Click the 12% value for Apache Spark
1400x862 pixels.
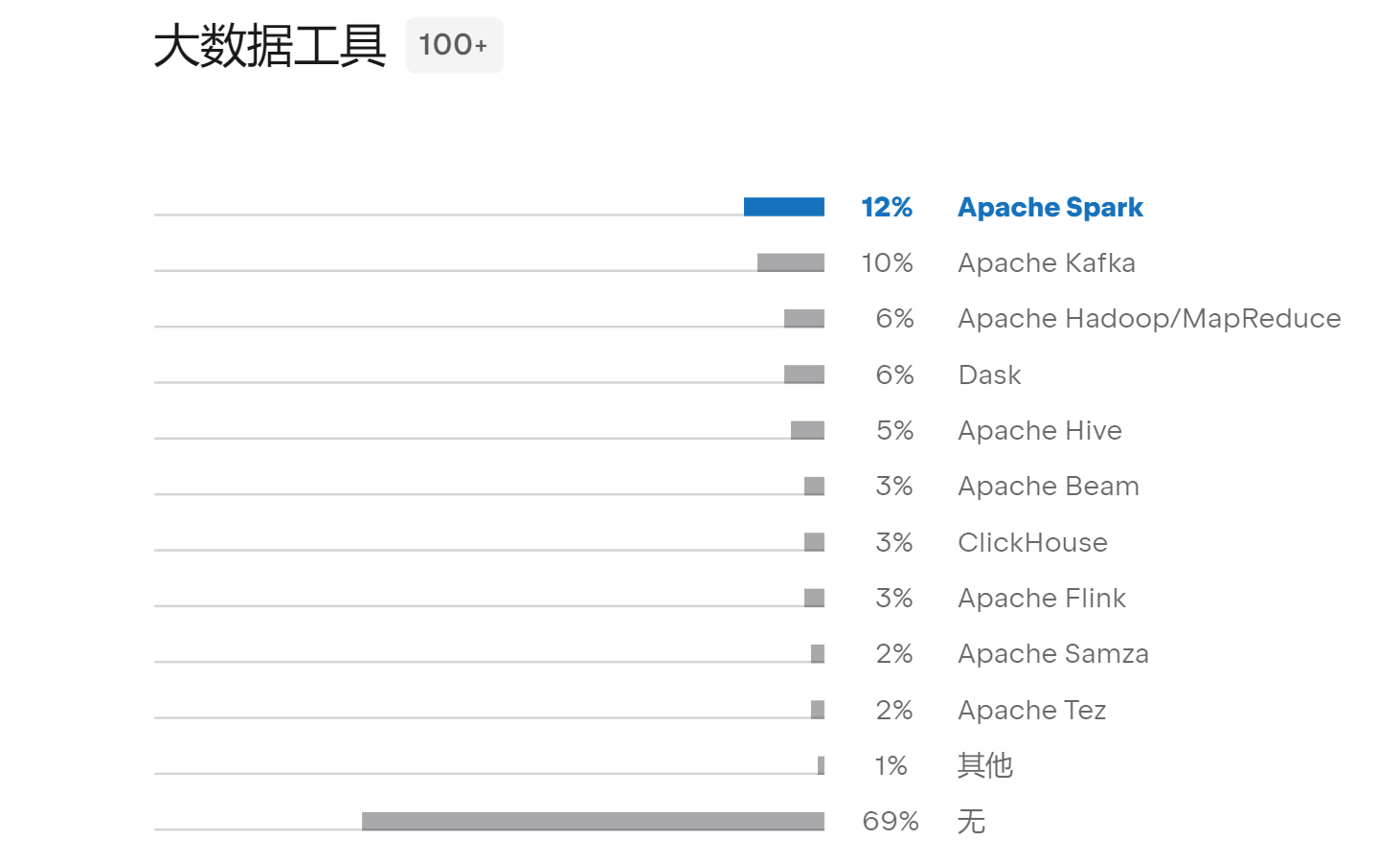point(887,208)
